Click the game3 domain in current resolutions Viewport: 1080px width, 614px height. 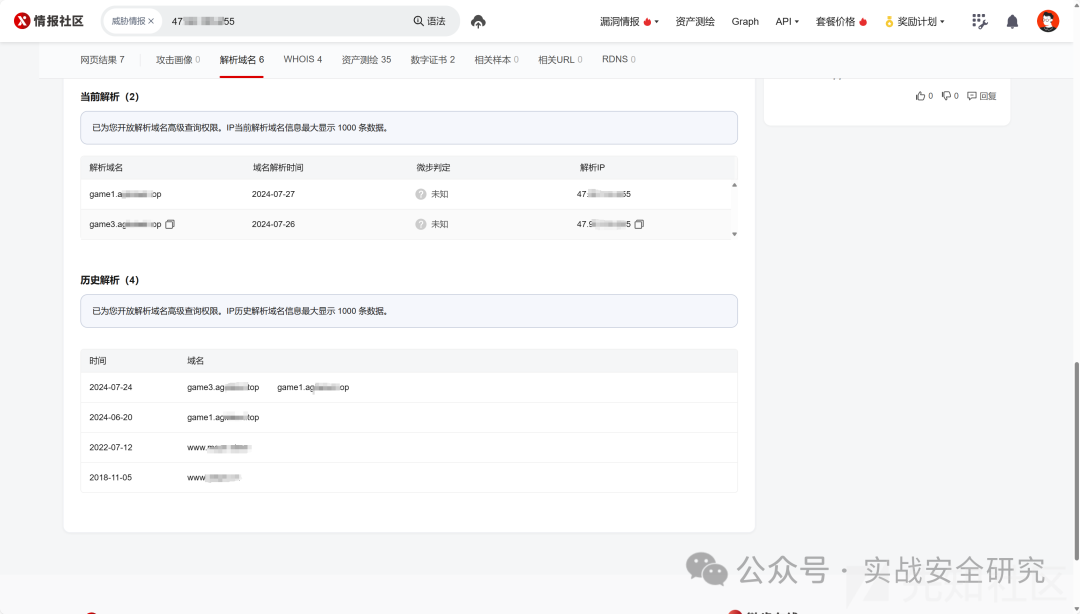pyautogui.click(x=125, y=224)
